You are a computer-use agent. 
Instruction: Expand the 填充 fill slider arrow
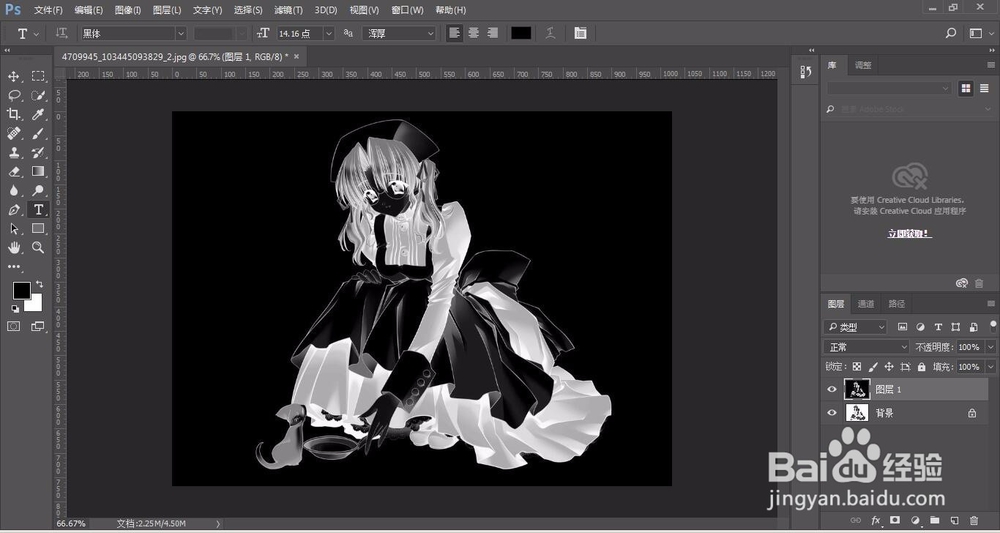[x=990, y=367]
